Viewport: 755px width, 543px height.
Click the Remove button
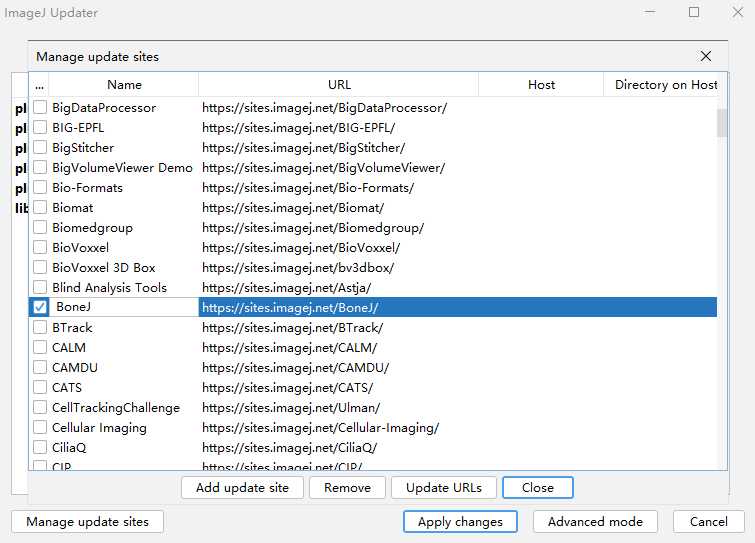click(x=347, y=488)
